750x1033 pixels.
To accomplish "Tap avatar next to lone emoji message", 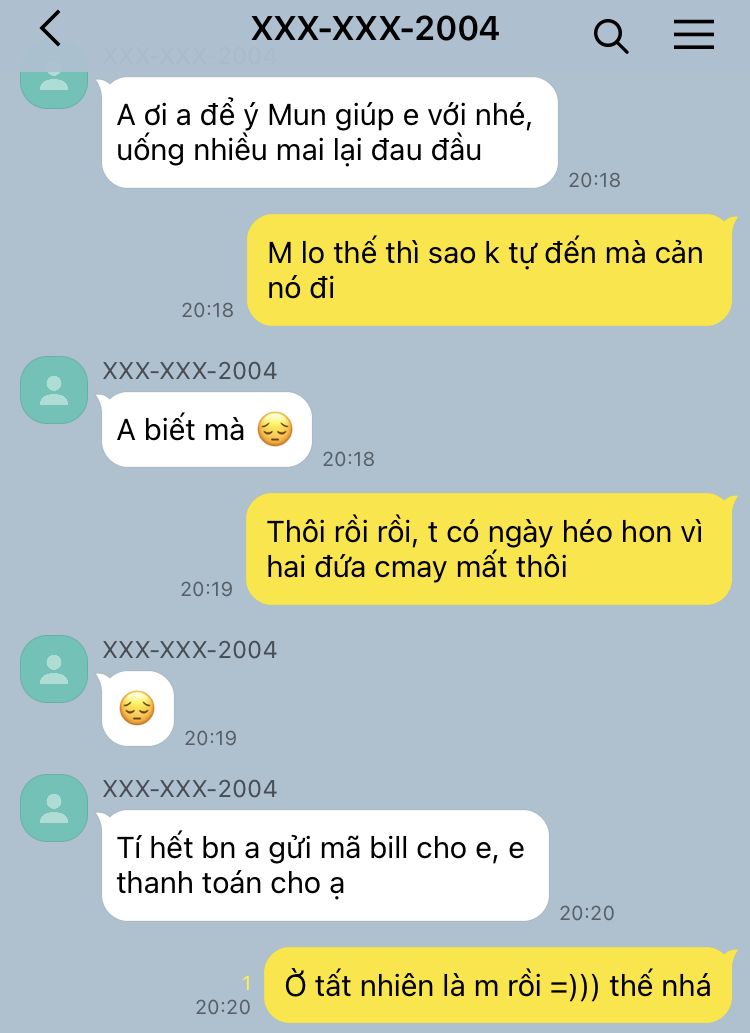I will click(x=54, y=669).
